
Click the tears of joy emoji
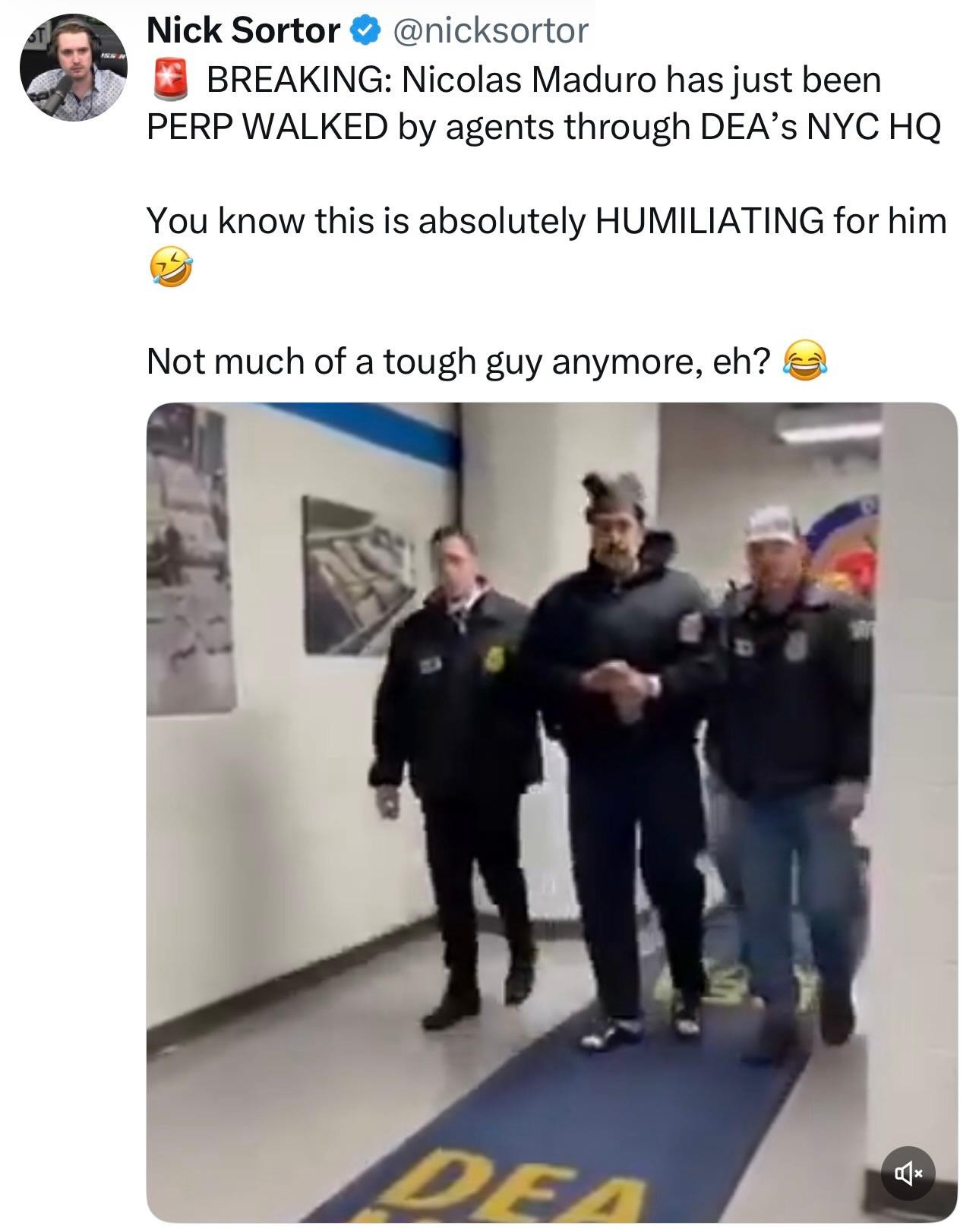point(805,362)
